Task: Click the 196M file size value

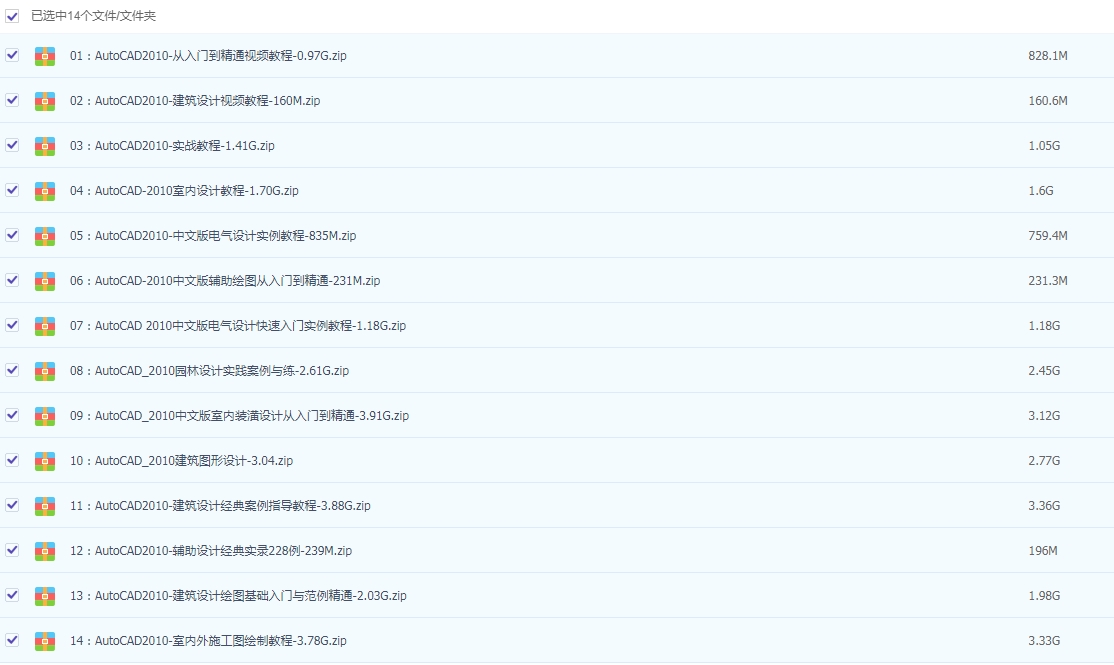Action: pos(1043,551)
